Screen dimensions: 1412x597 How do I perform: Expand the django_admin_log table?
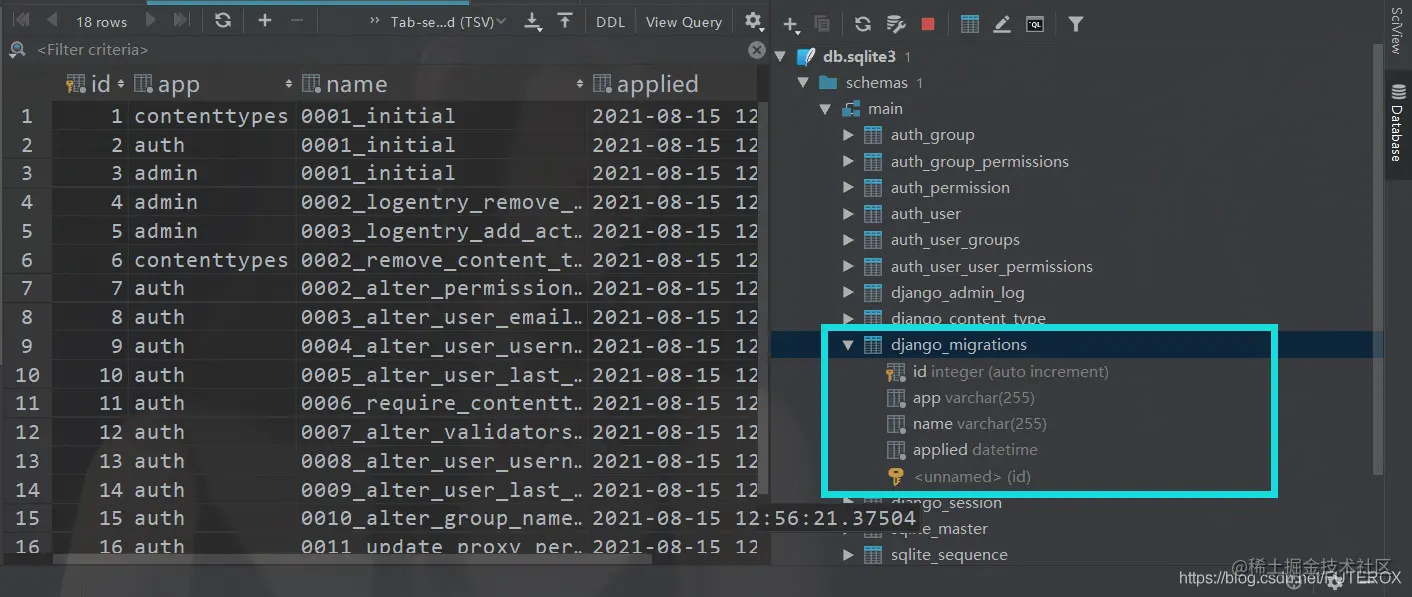(849, 292)
